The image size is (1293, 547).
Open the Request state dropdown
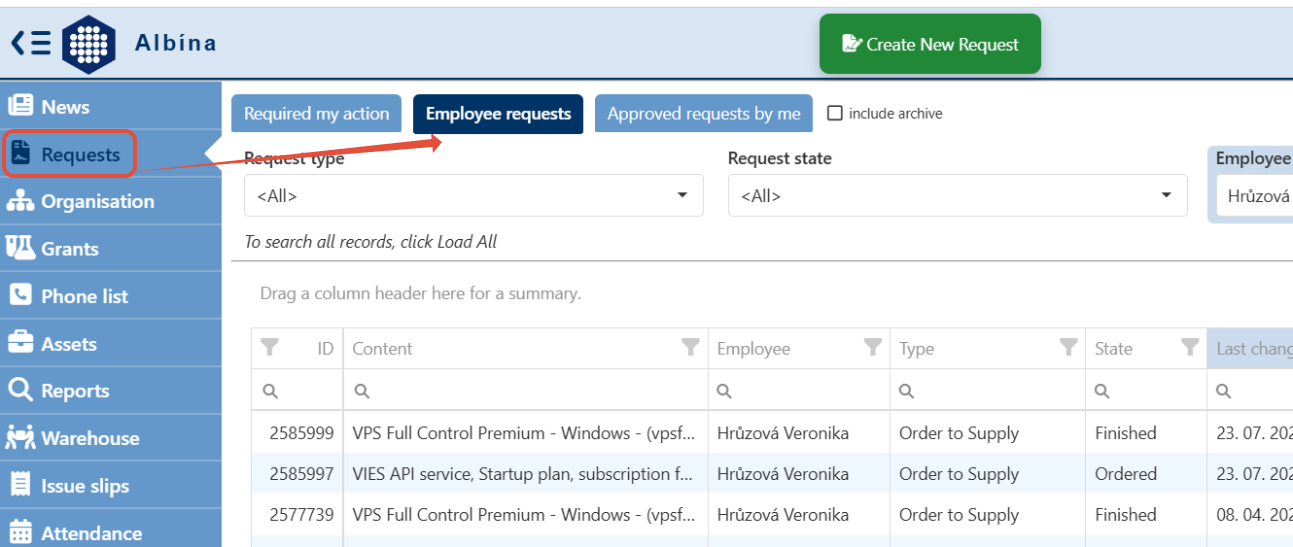[958, 195]
